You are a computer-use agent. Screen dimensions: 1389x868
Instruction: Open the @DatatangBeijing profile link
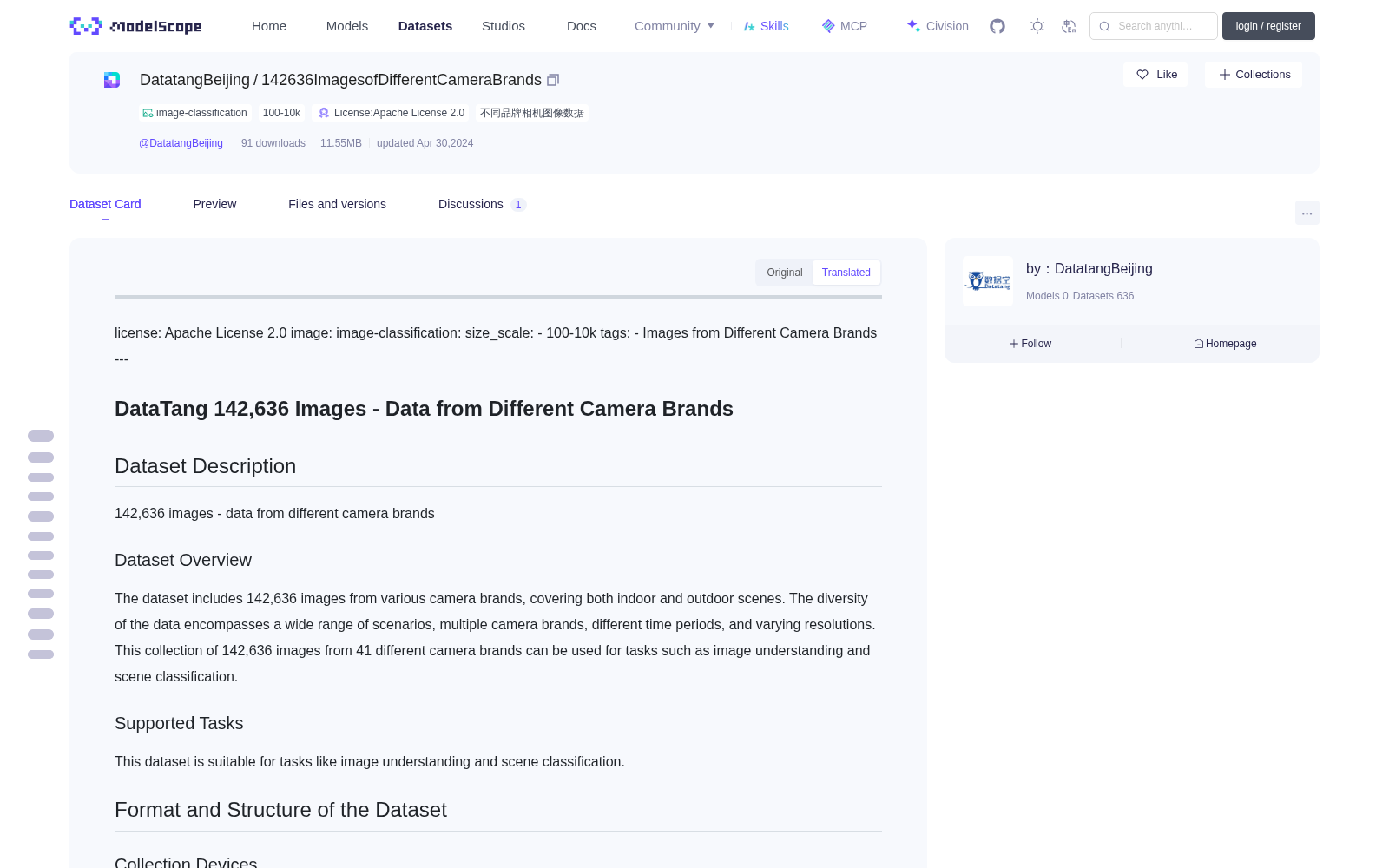tap(181, 143)
